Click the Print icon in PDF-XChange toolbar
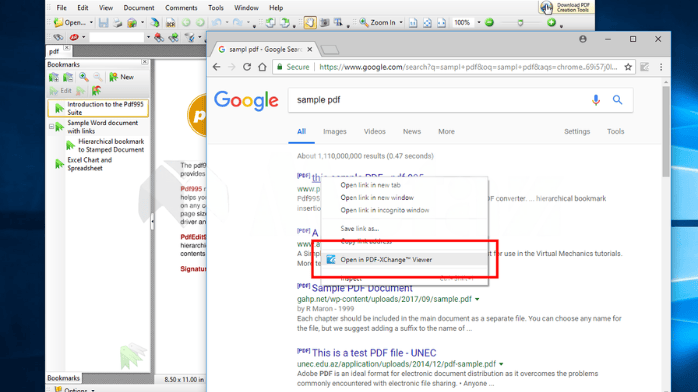 [118, 22]
